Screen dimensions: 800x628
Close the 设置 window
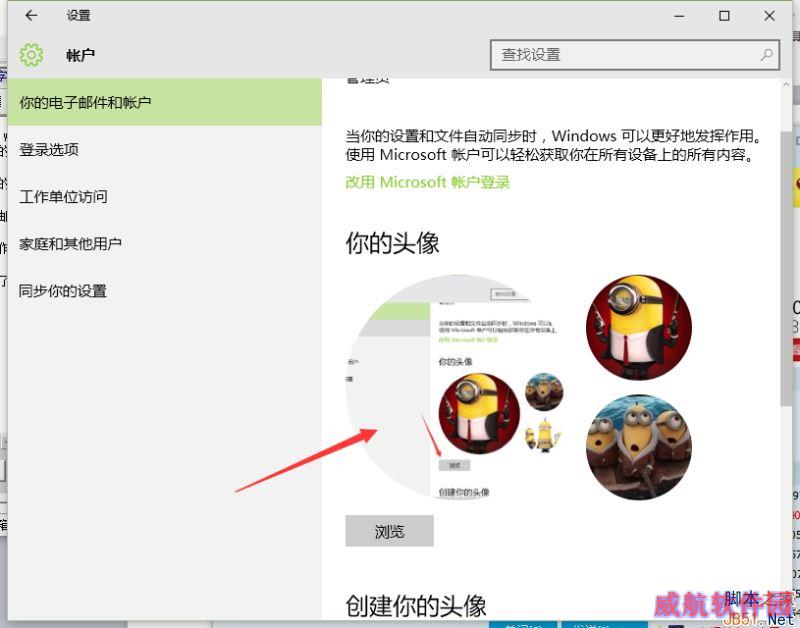[769, 16]
